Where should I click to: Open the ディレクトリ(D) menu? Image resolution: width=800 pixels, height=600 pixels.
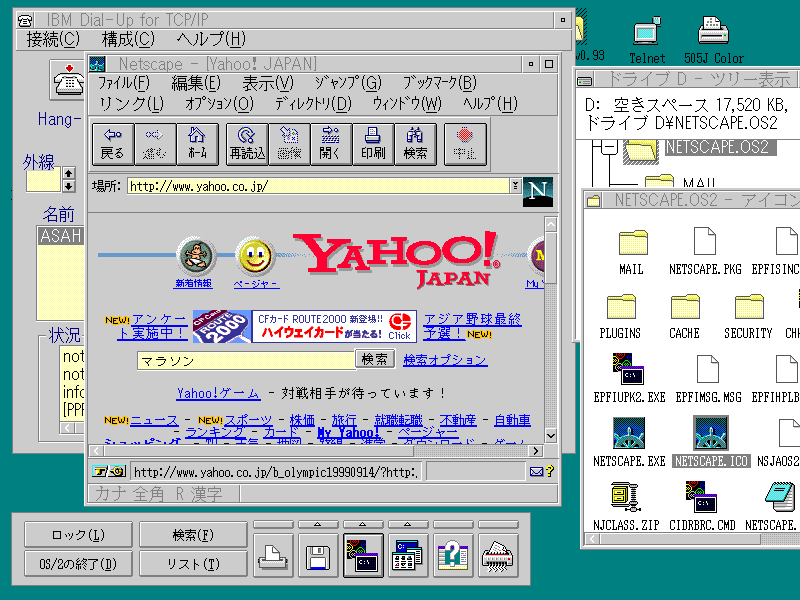[x=313, y=104]
